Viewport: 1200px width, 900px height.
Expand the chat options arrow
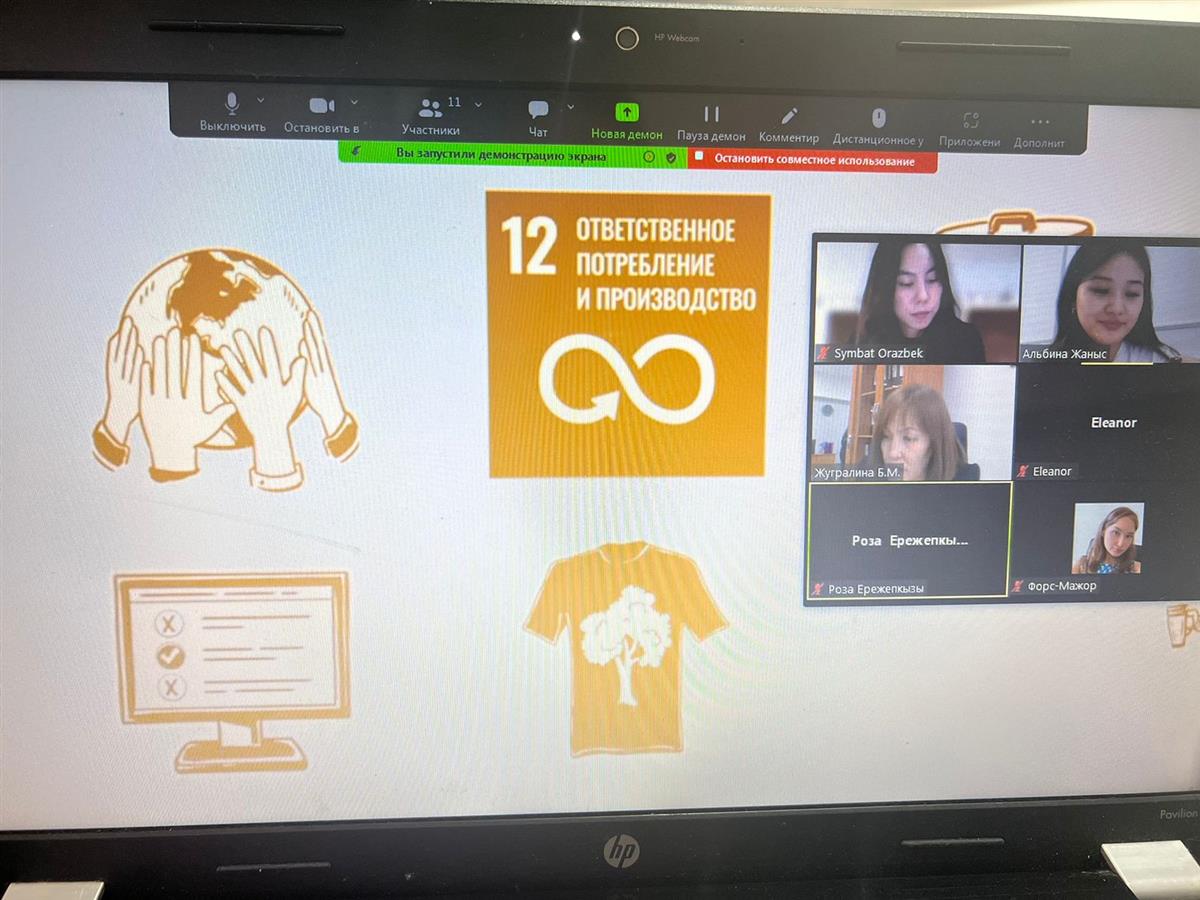(571, 106)
